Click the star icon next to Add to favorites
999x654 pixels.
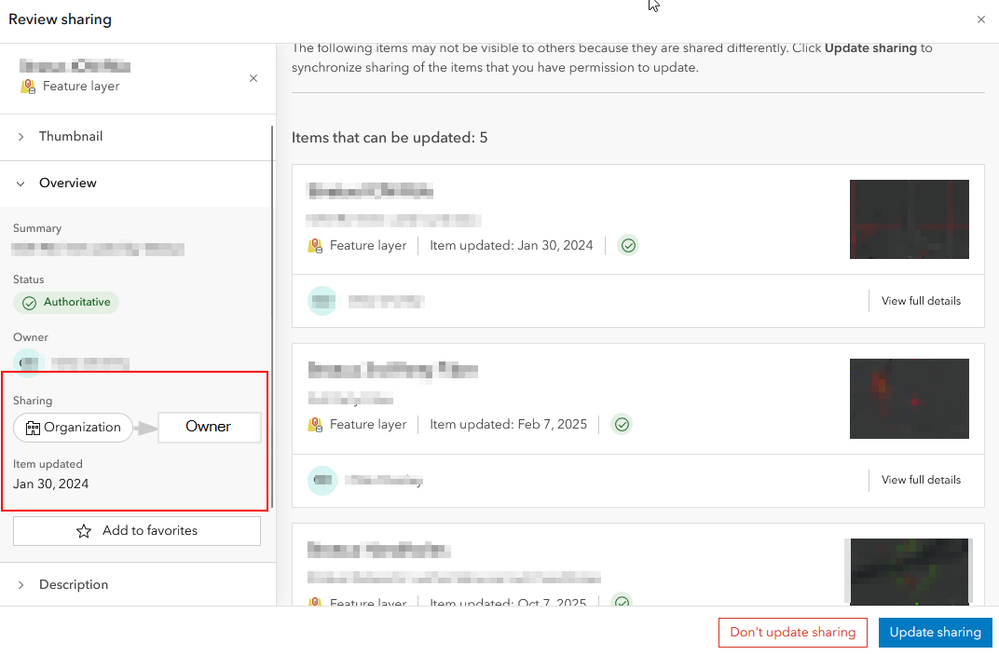(x=85, y=530)
